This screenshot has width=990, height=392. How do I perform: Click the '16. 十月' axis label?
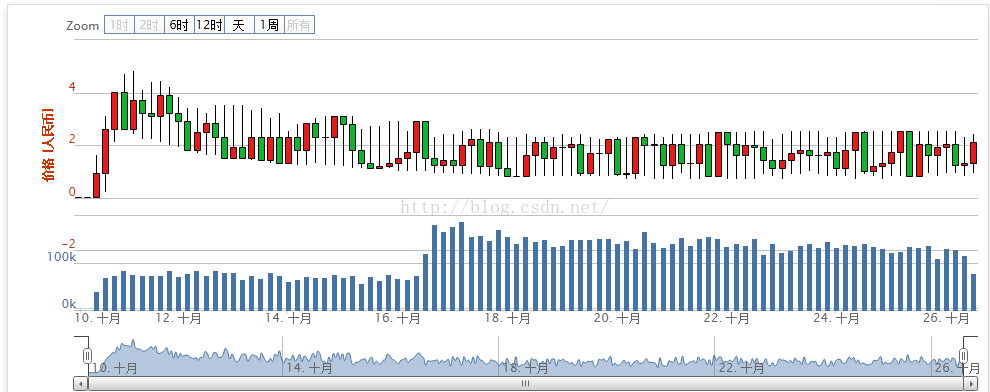(398, 318)
